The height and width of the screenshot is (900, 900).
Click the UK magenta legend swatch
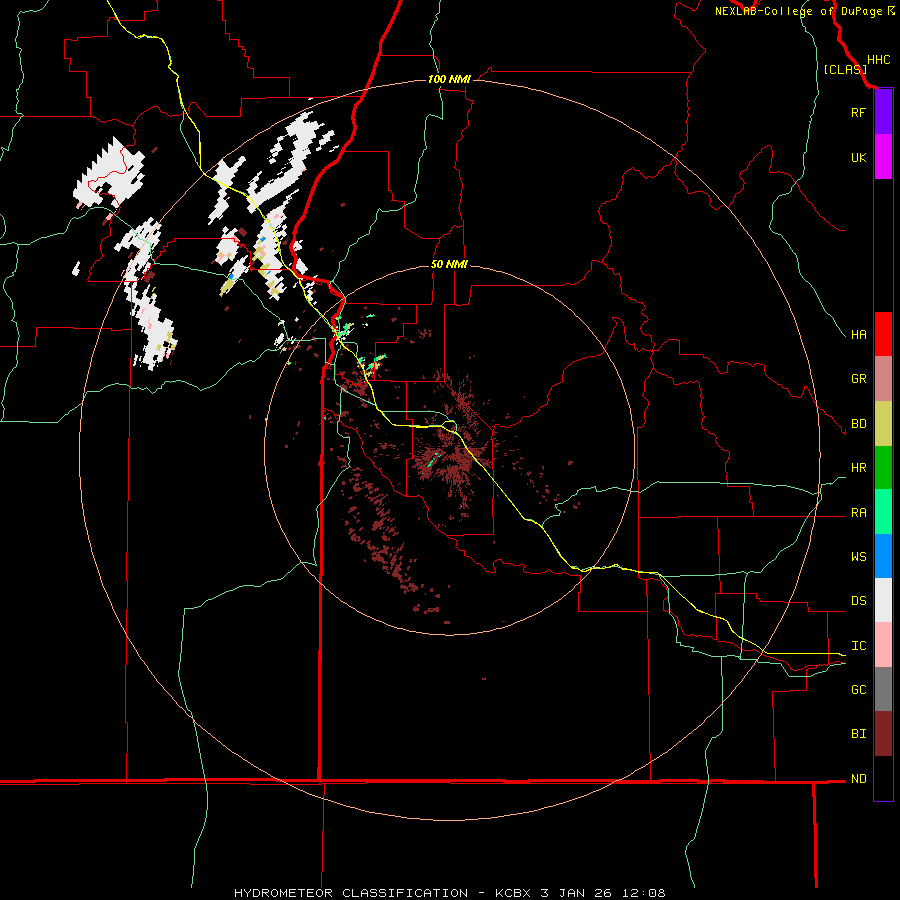click(x=883, y=157)
